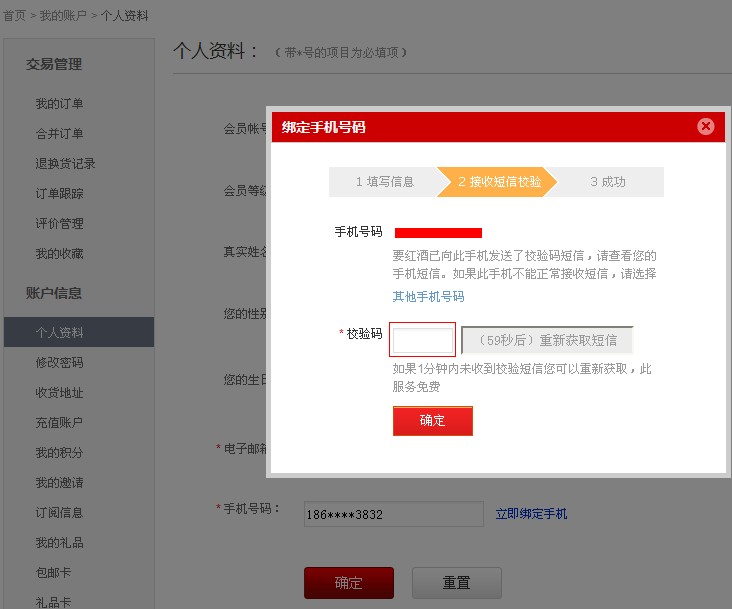Click the 校验码 input field
732x609 pixels.
(422, 340)
